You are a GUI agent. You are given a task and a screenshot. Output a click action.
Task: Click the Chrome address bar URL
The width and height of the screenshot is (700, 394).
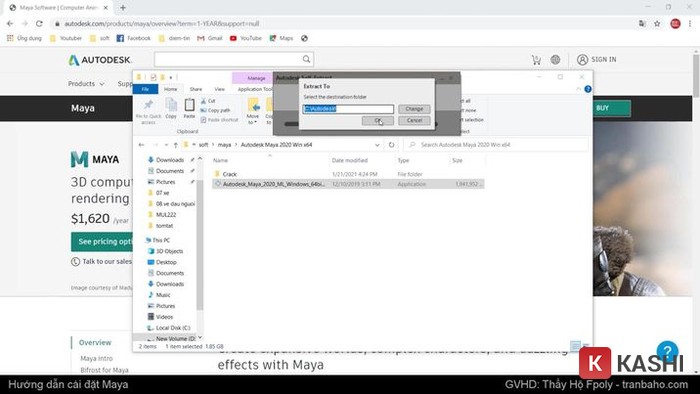tap(162, 24)
